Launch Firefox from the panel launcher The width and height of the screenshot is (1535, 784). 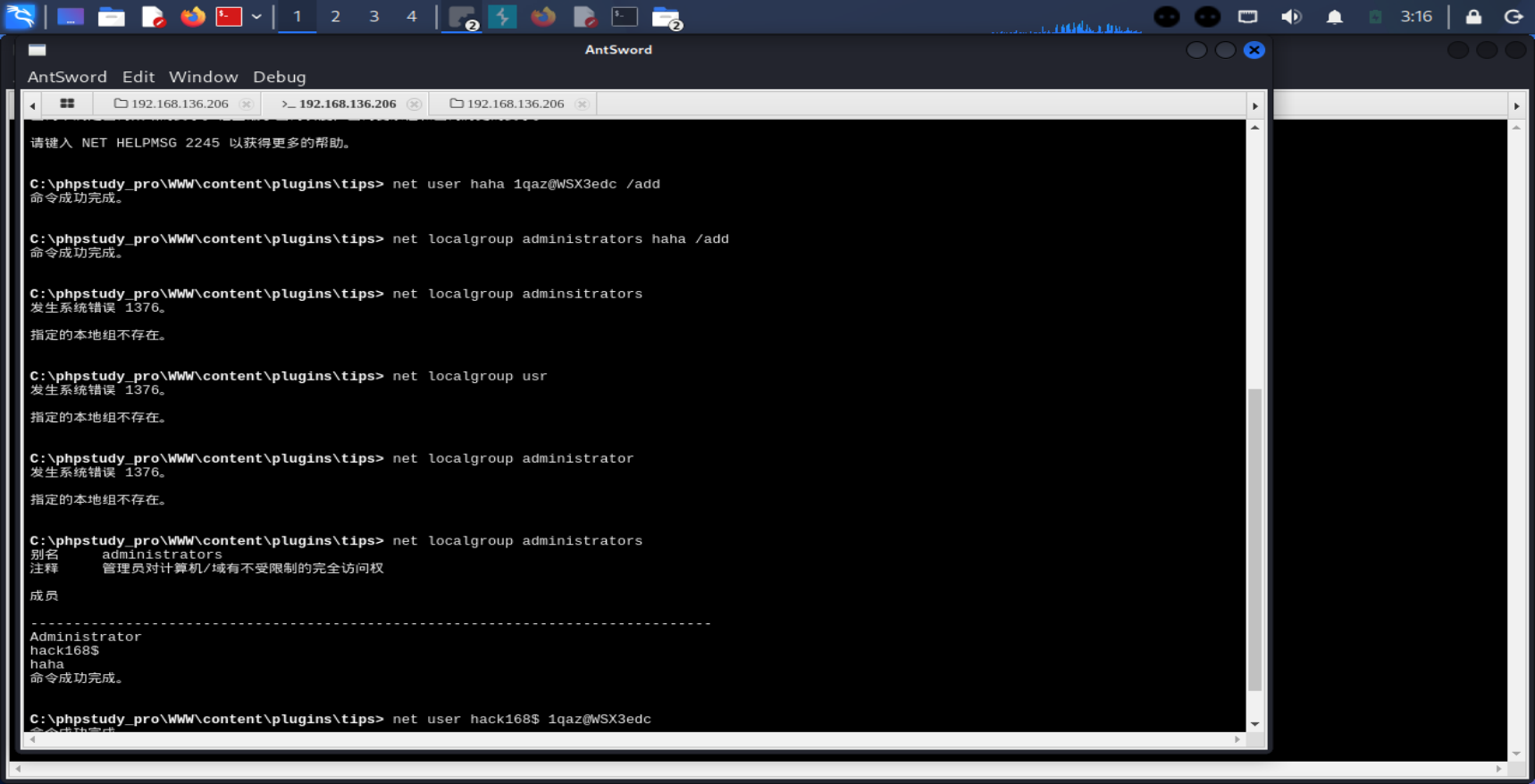[192, 16]
